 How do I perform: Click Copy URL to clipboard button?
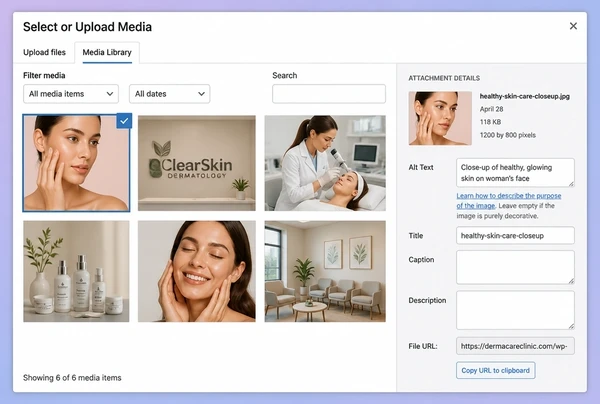496,370
